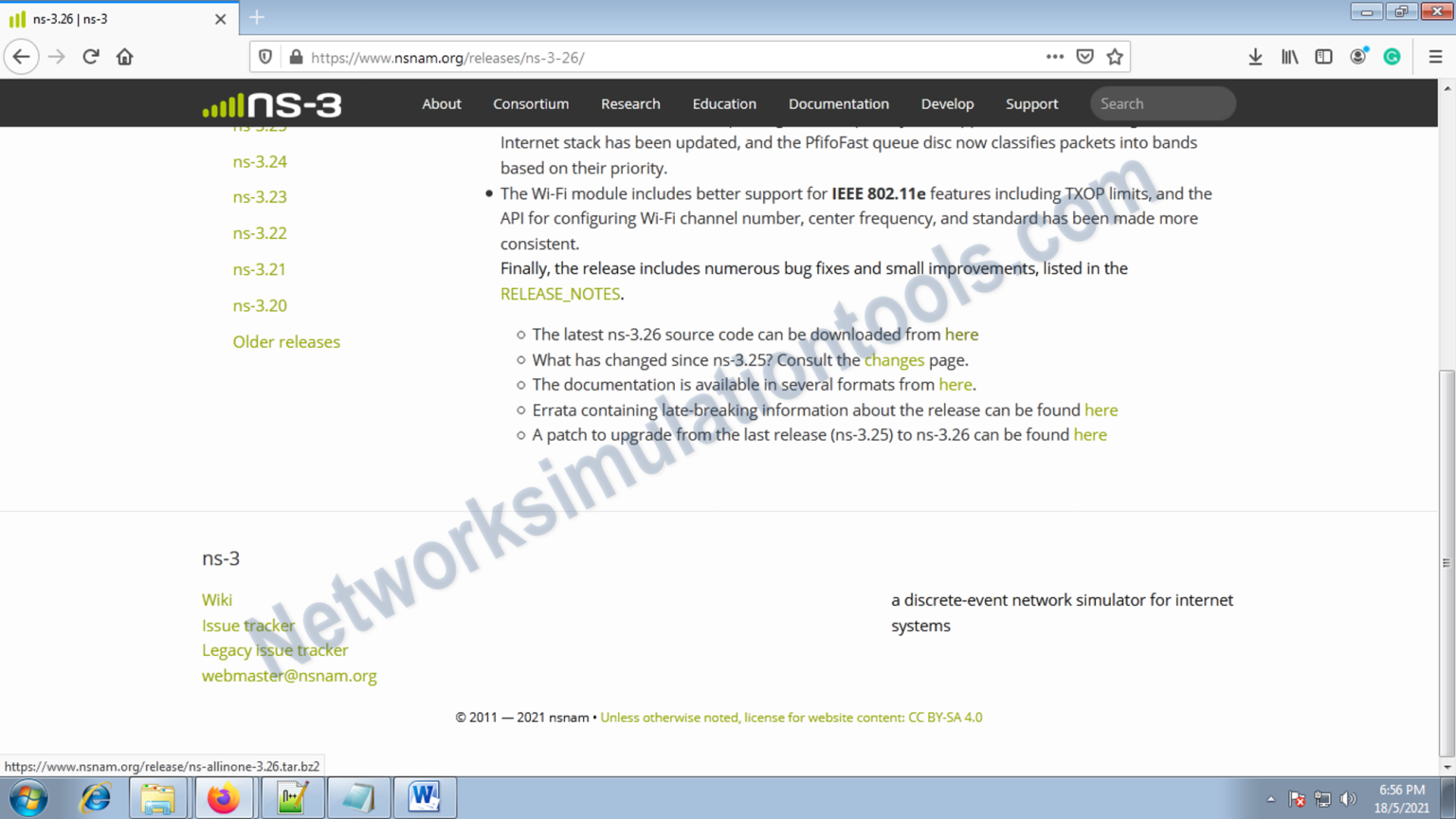Reload the current page
The image size is (1456, 819).
[90, 56]
